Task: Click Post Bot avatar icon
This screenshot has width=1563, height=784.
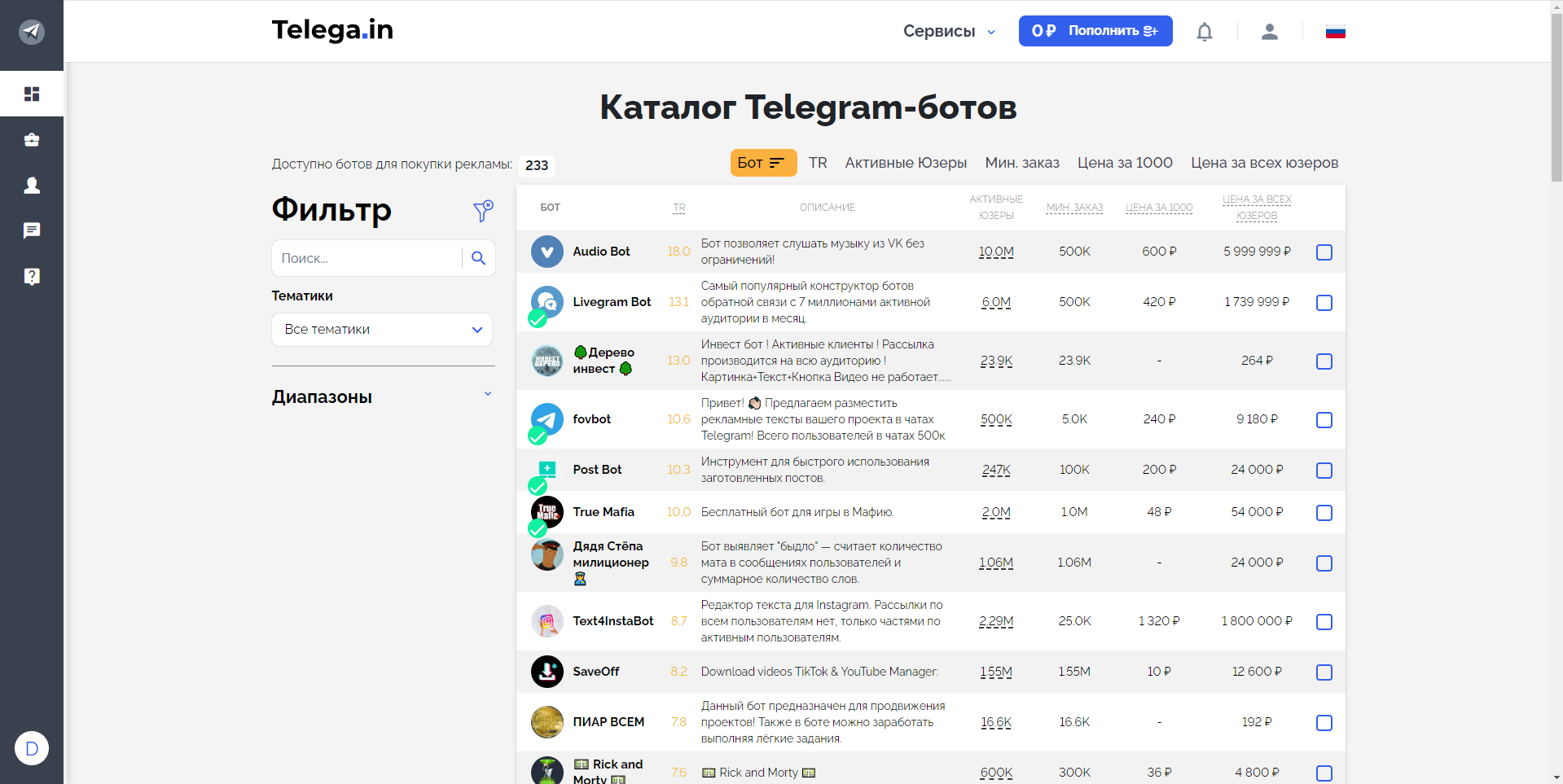Action: 547,470
